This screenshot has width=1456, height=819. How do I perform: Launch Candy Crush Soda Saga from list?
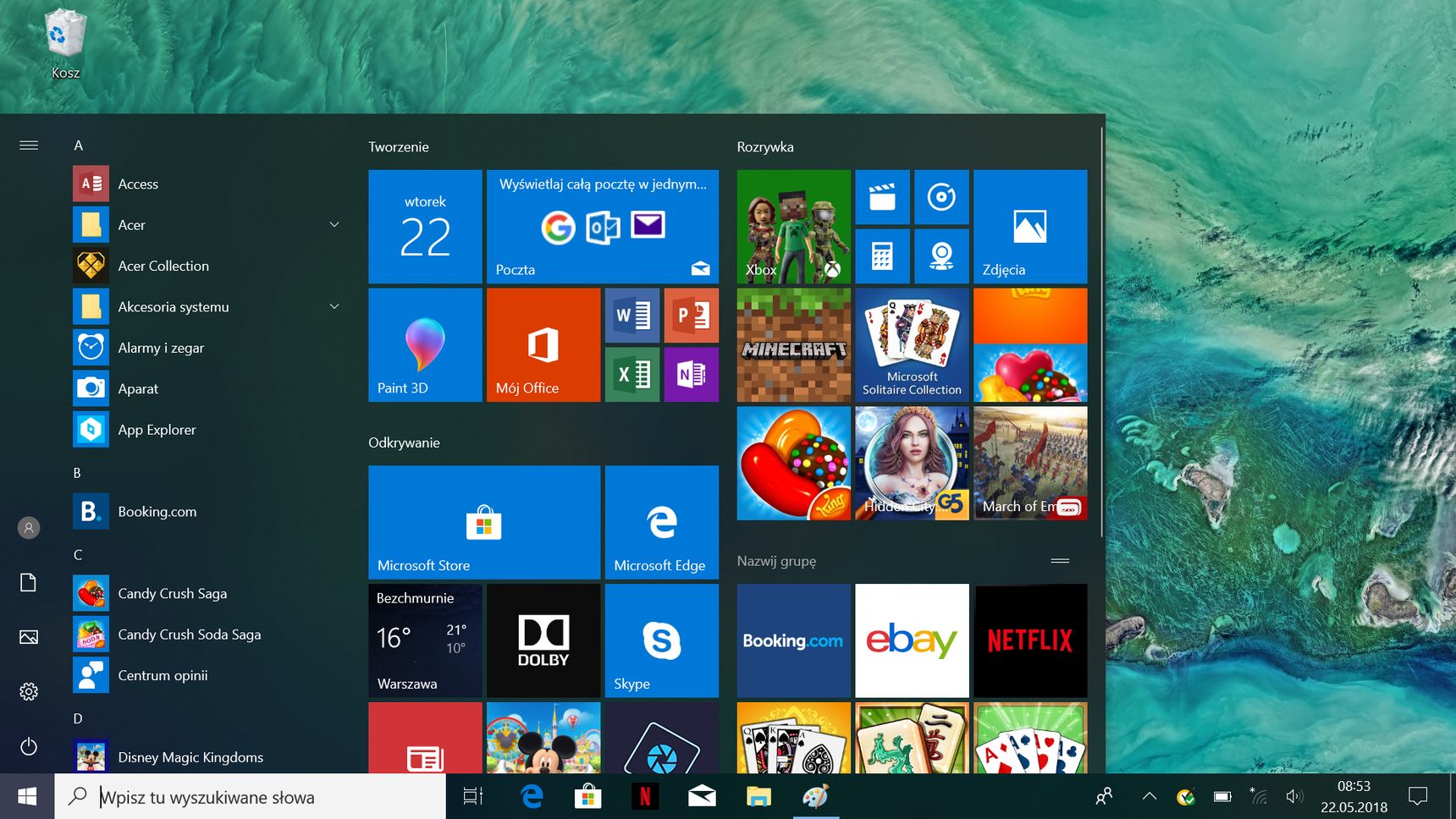207,635
